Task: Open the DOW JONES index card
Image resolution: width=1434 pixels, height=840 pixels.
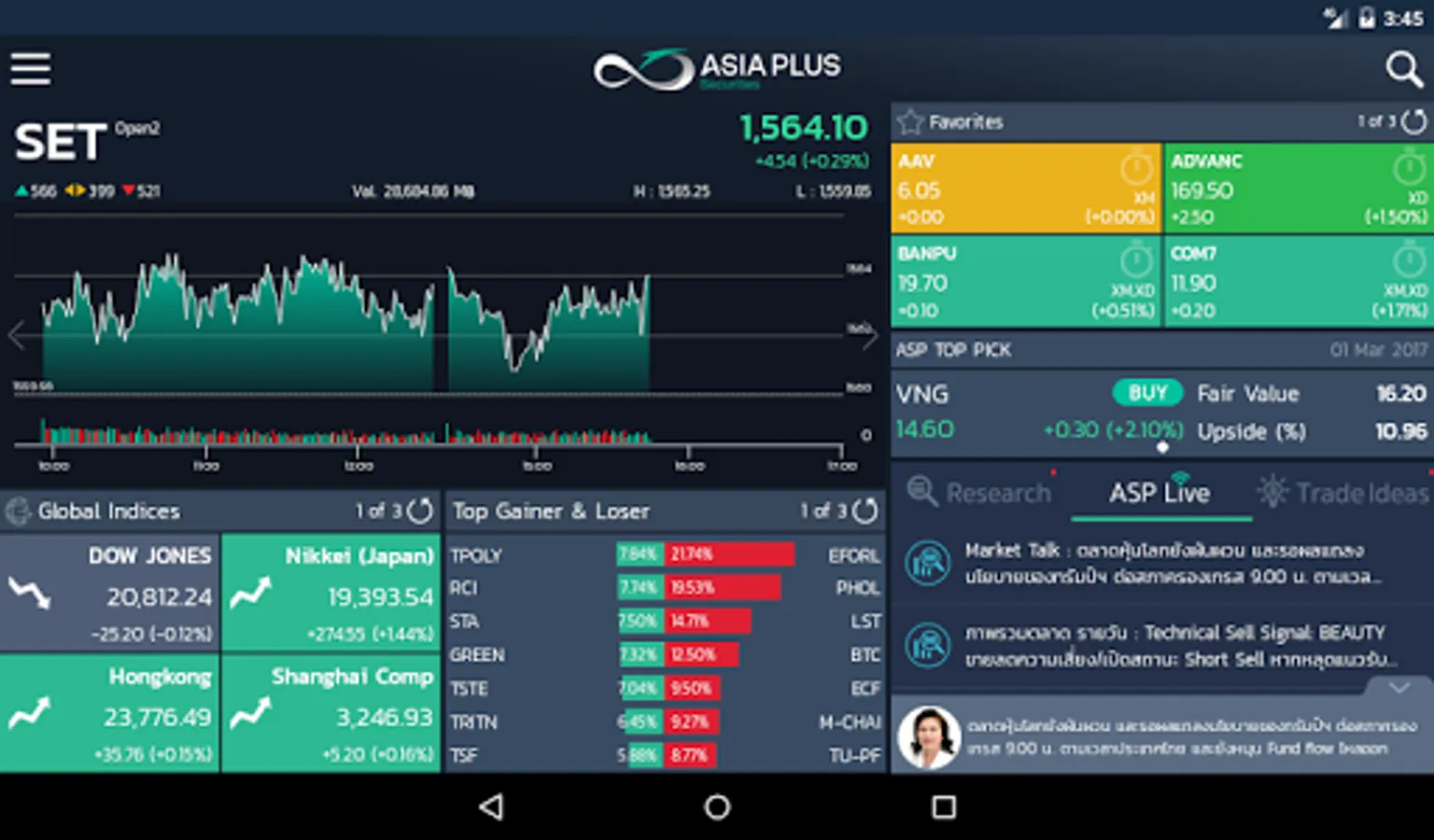Action: 109,593
